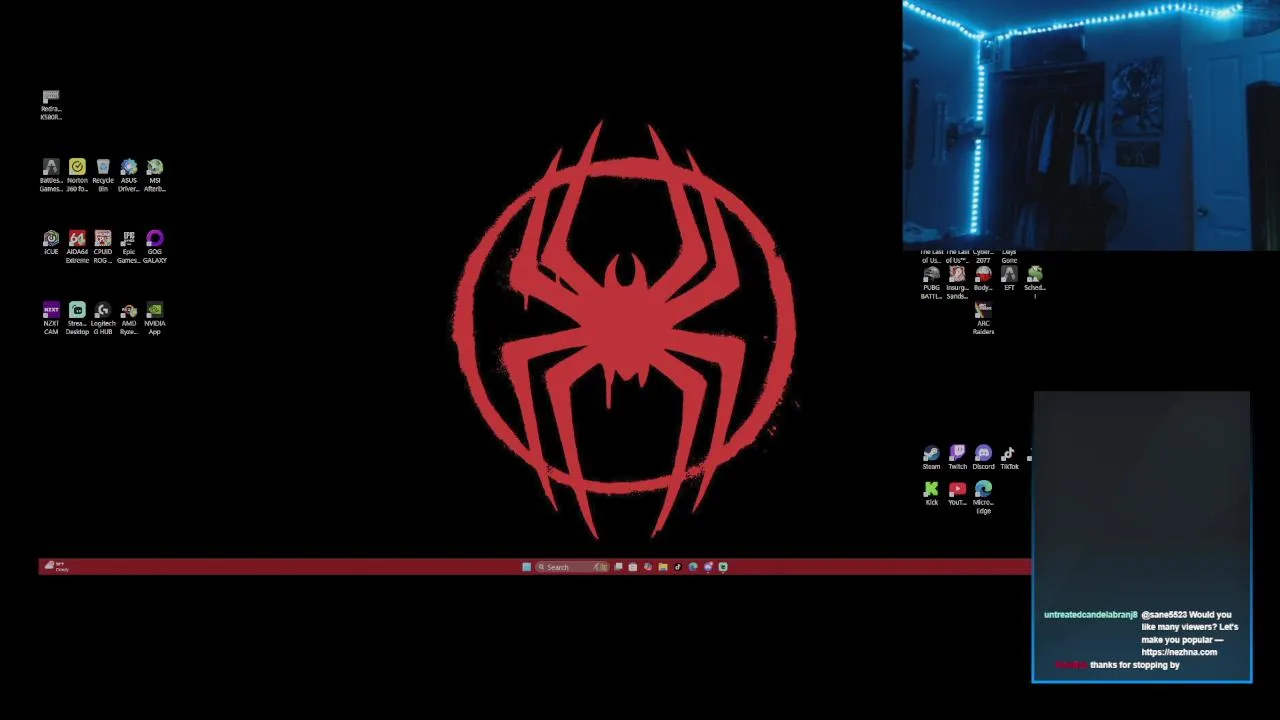Image resolution: width=1280 pixels, height=720 pixels.
Task: Open TikTok desktop shortcut
Action: click(1009, 458)
